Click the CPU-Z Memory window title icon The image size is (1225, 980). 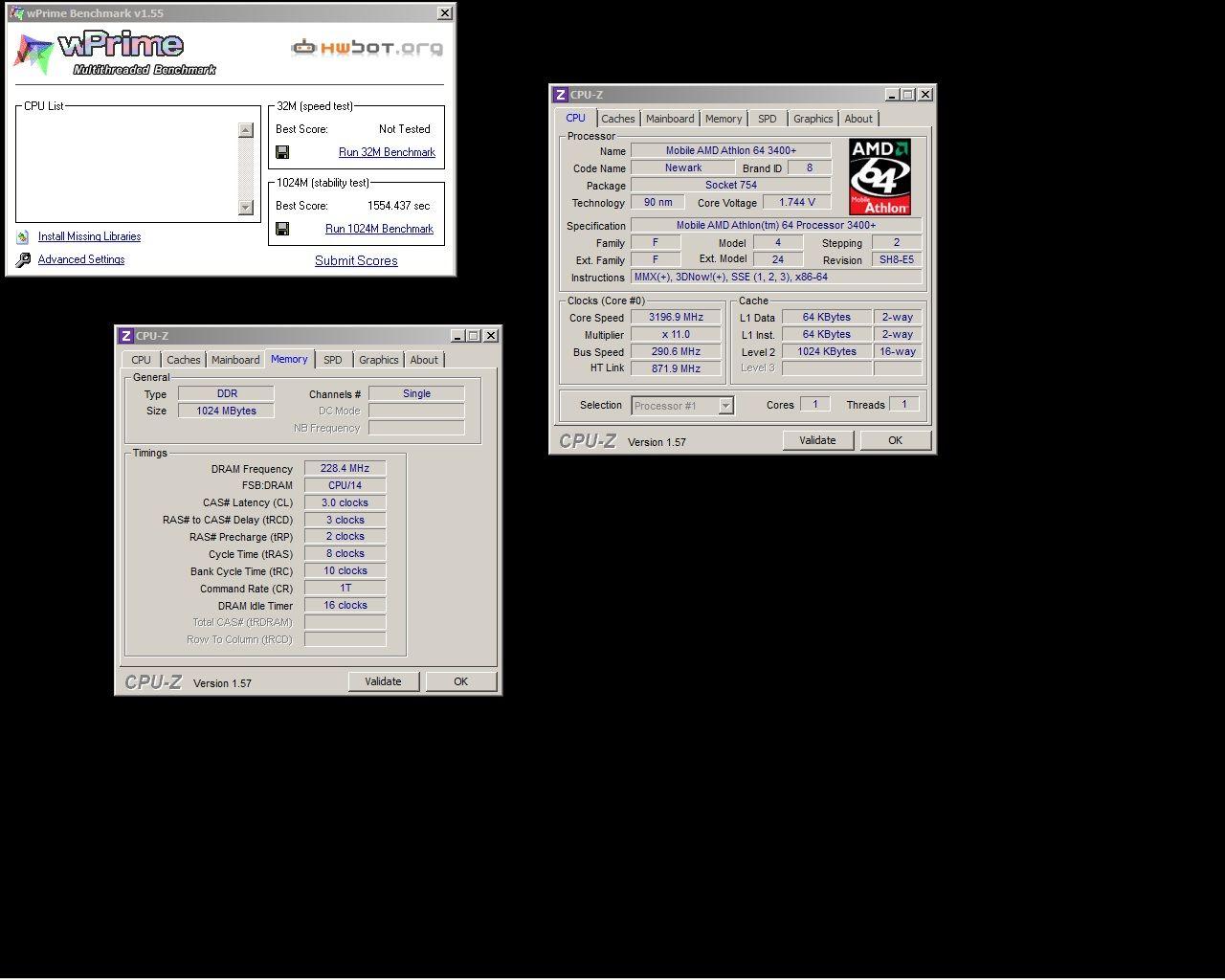(125, 336)
